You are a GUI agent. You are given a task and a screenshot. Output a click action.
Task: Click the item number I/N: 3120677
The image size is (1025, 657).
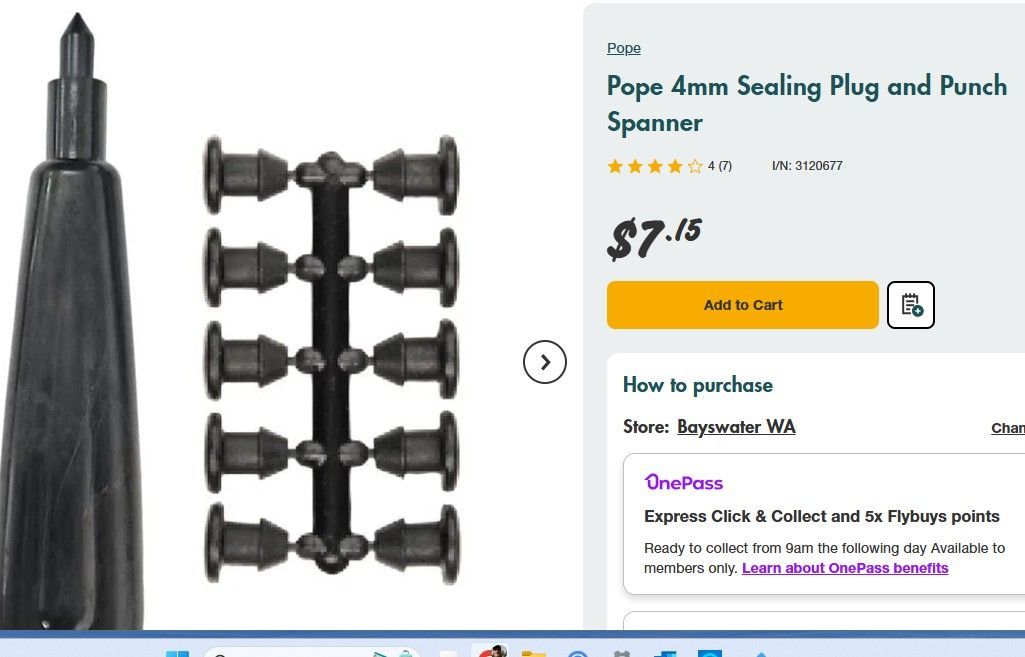pyautogui.click(x=807, y=166)
